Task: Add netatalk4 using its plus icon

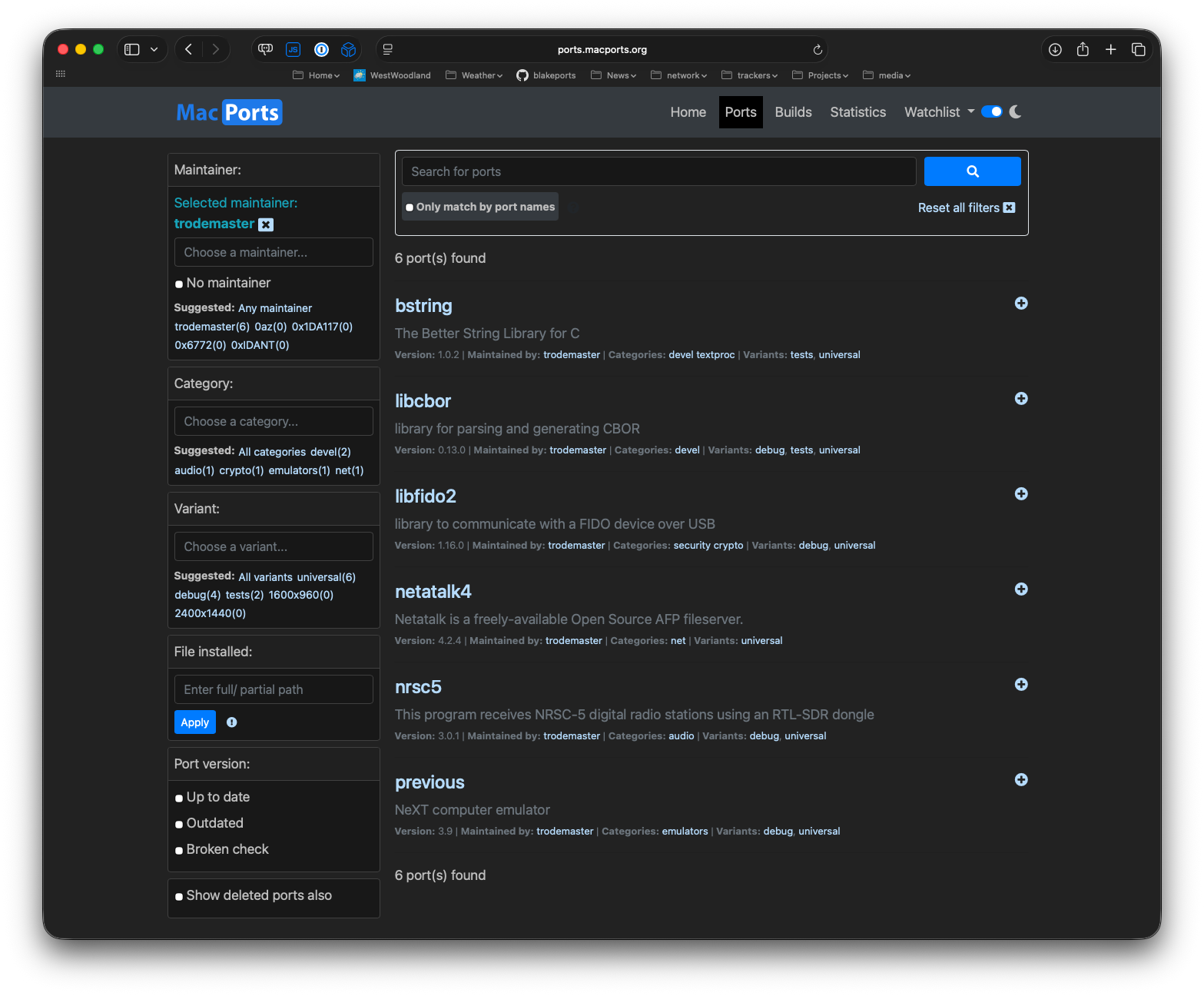Action: coord(1021,589)
